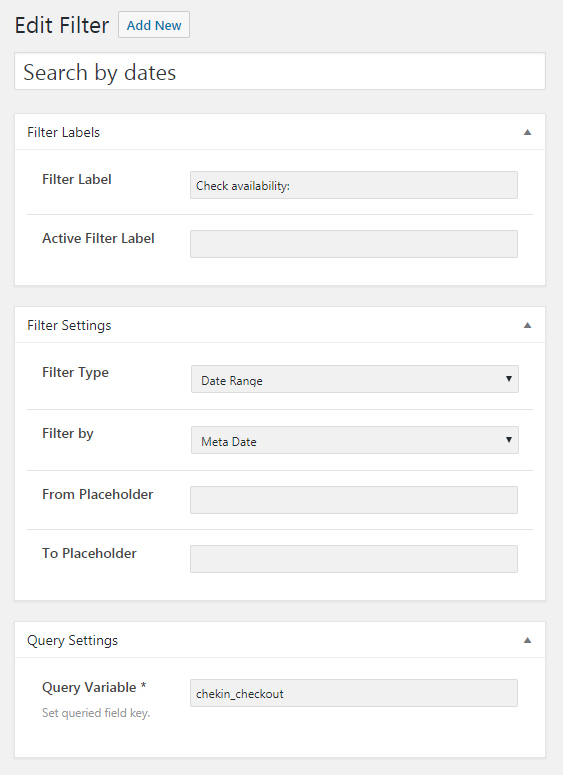The image size is (563, 775).
Task: Focus the Active Filter Label input
Action: click(x=354, y=244)
